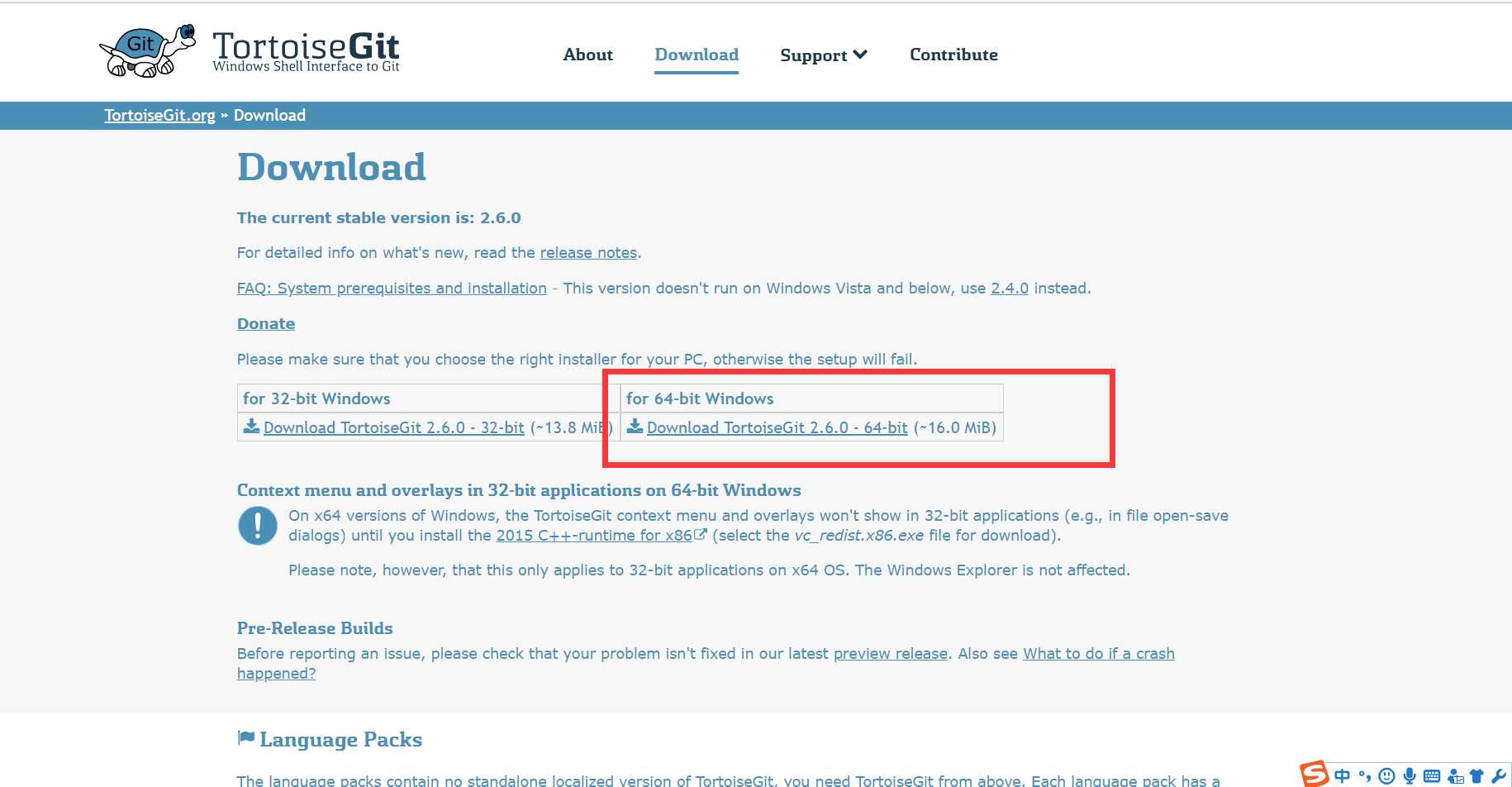Toggle the punctuation mode icon in IME bar
This screenshot has height=787, width=1512.
point(1365,775)
